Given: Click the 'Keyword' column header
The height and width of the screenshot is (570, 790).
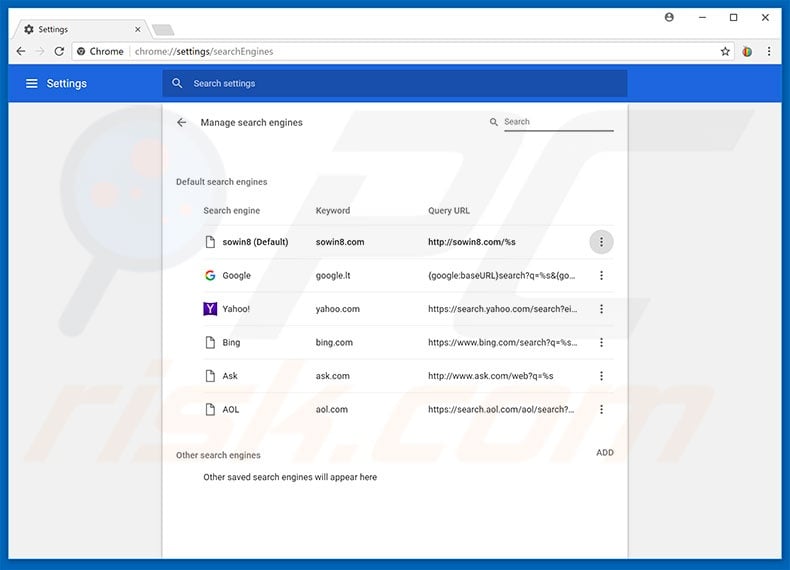Looking at the screenshot, I should [333, 211].
